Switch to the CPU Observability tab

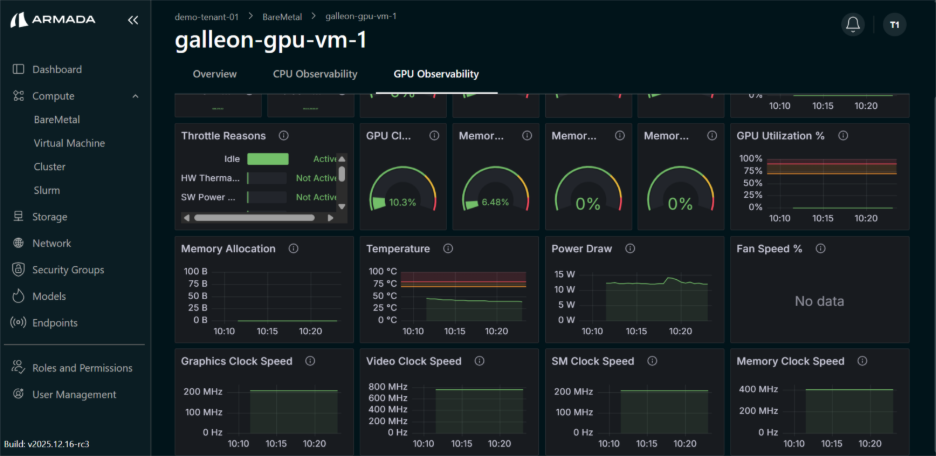click(315, 74)
